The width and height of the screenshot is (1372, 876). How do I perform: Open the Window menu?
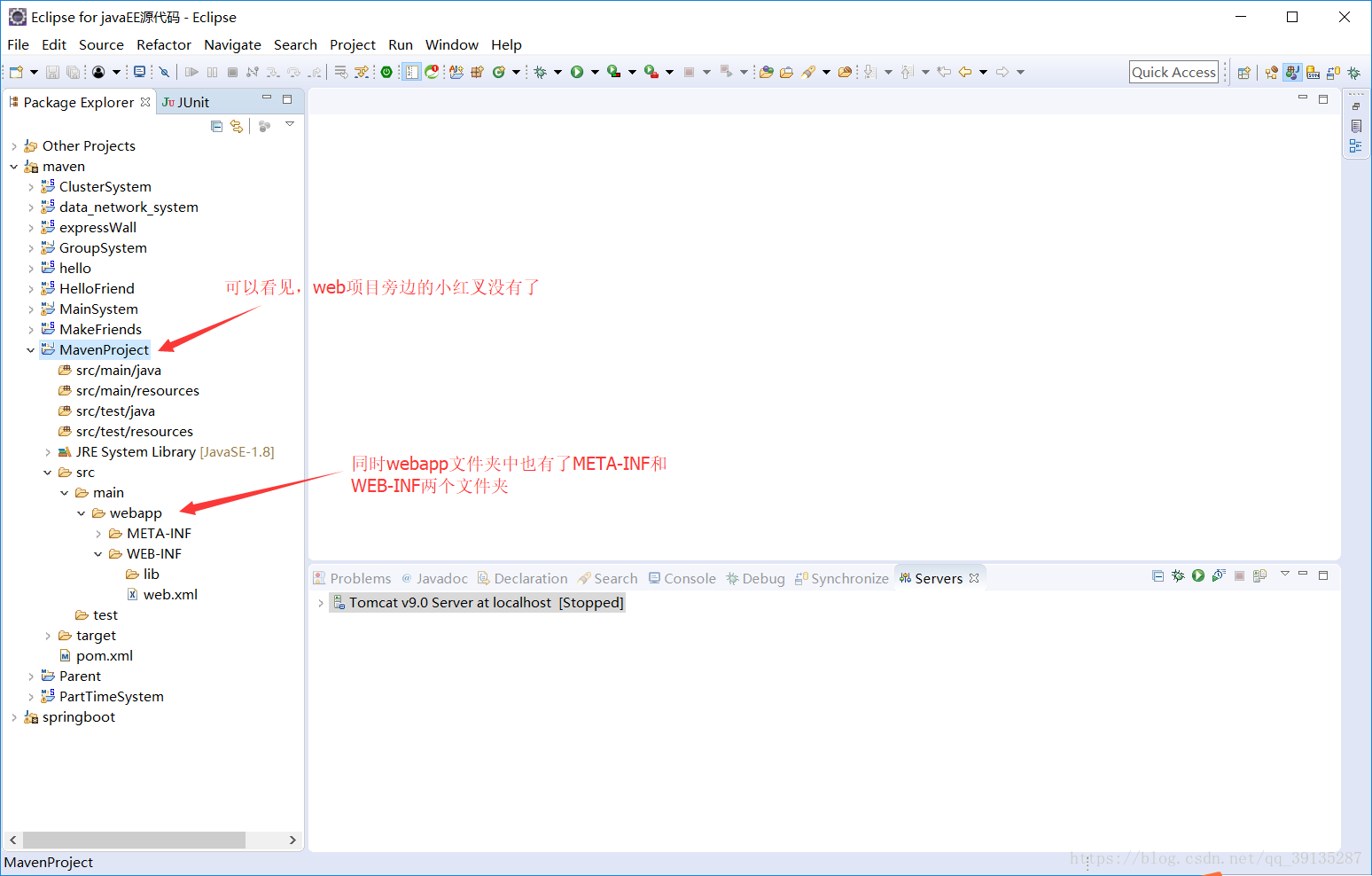click(x=452, y=44)
